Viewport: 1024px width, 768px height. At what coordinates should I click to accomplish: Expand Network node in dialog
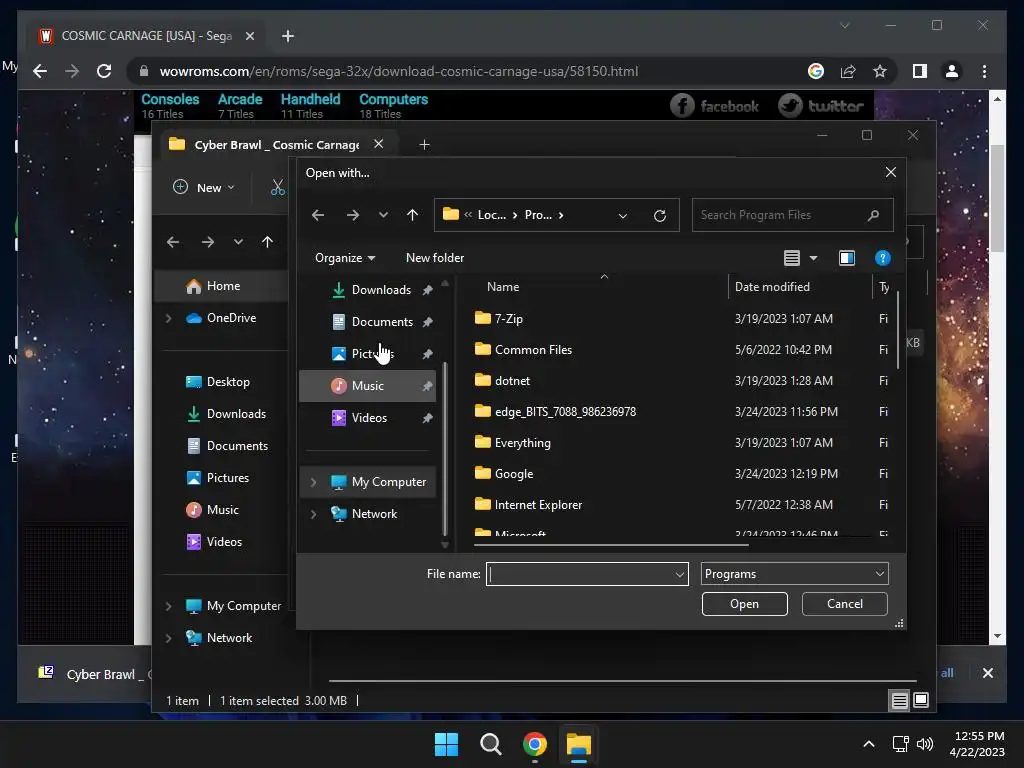313,514
